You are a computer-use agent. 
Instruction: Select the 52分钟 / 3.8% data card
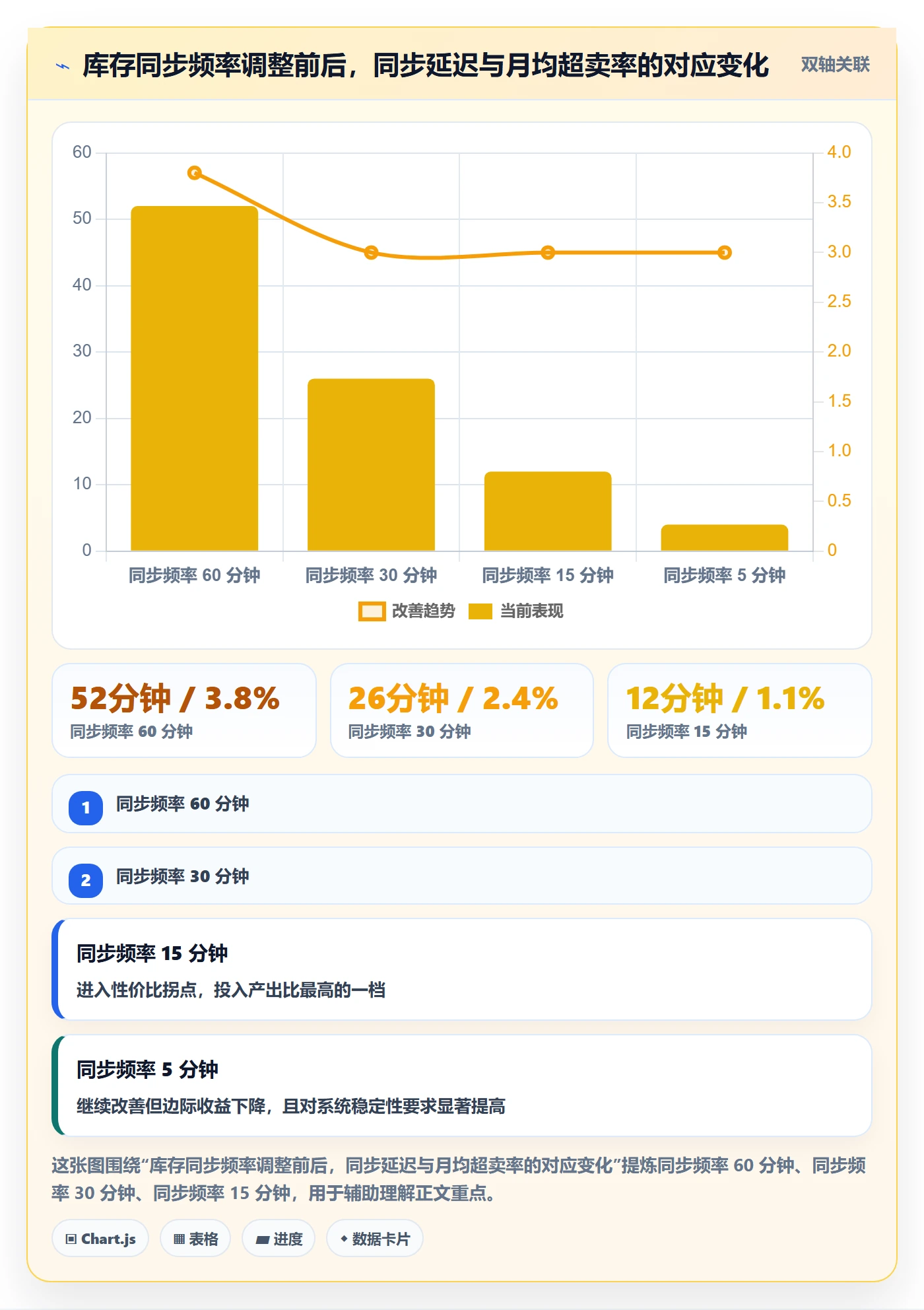click(x=184, y=710)
